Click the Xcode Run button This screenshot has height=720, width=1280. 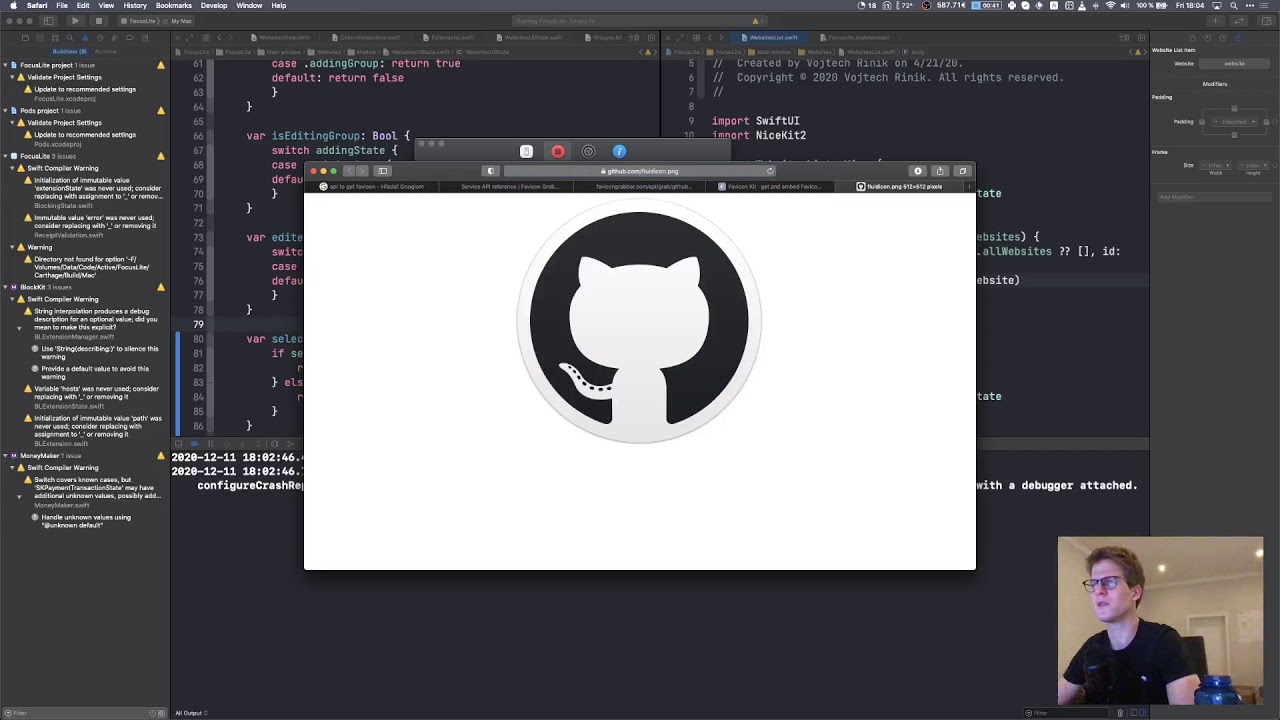pyautogui.click(x=75, y=21)
